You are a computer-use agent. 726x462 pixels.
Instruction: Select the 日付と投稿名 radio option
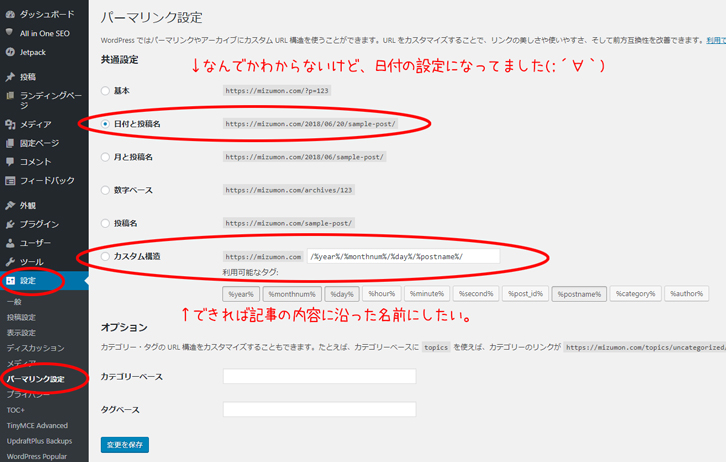point(105,124)
